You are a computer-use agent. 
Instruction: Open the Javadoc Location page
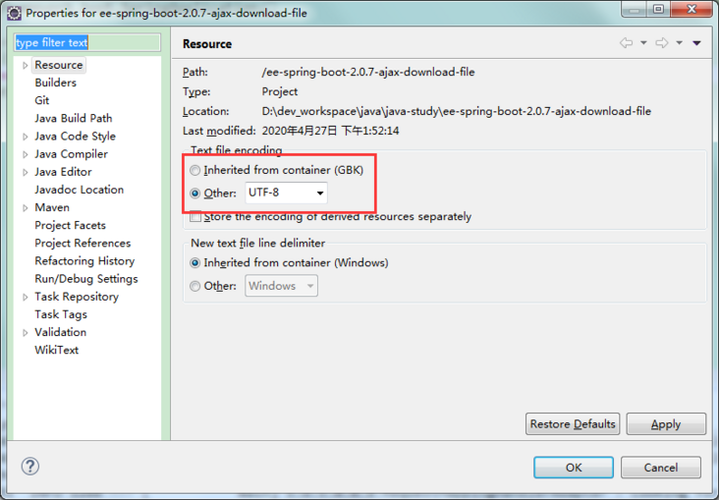[79, 190]
